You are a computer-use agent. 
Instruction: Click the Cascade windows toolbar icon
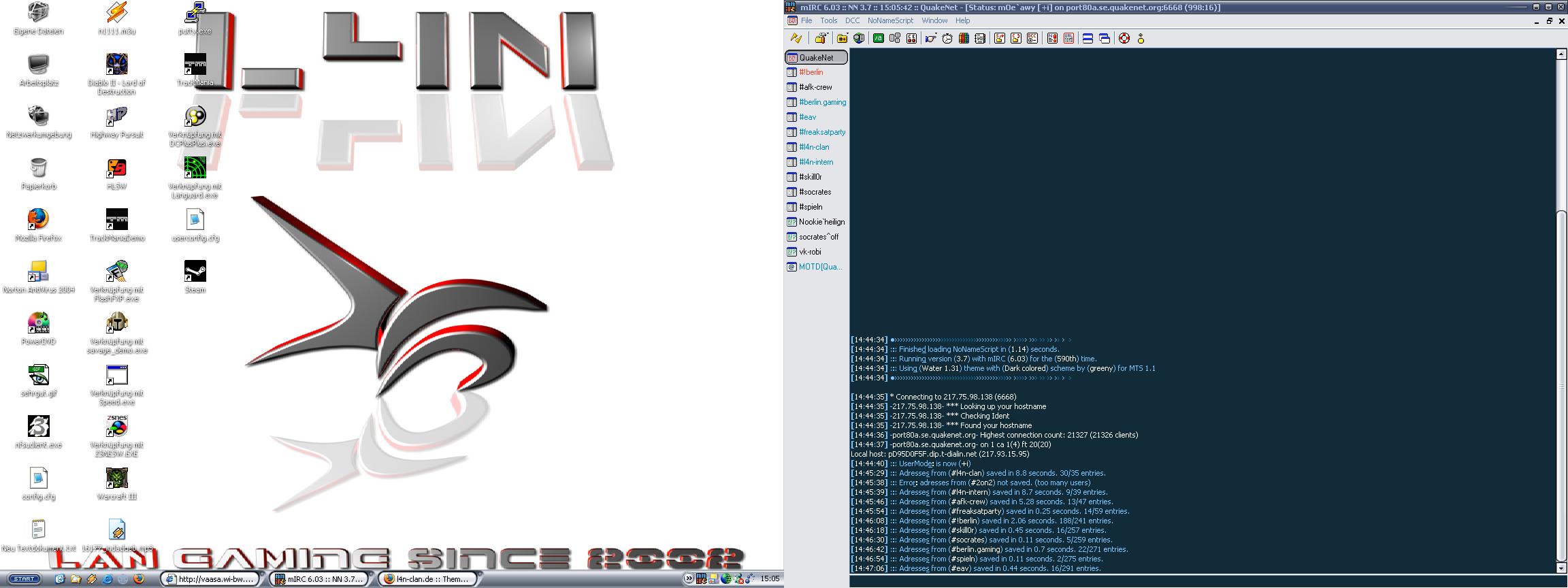pos(1105,39)
